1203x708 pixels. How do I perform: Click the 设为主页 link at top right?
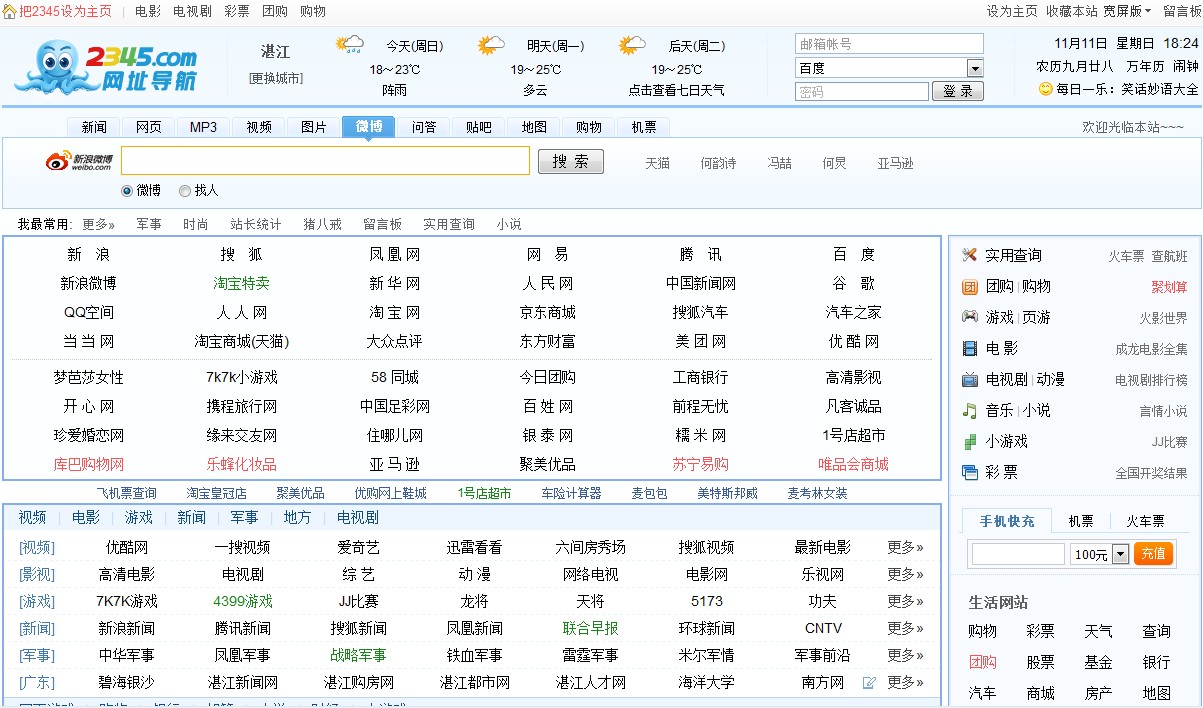point(1012,11)
